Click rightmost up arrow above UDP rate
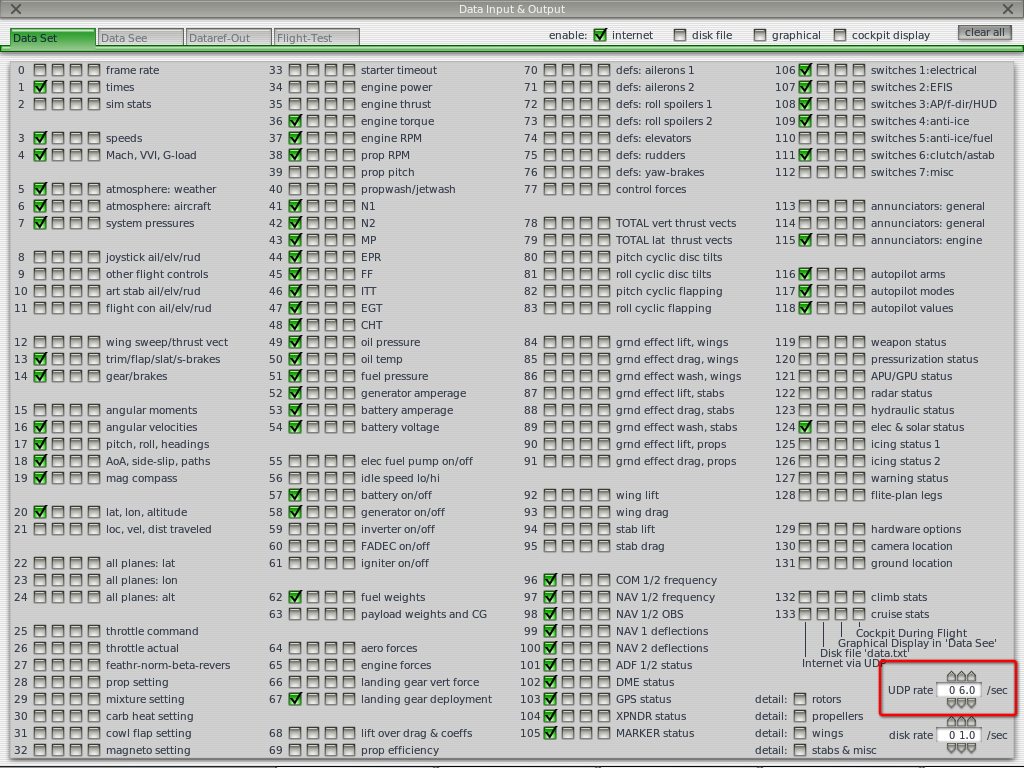 [970, 677]
